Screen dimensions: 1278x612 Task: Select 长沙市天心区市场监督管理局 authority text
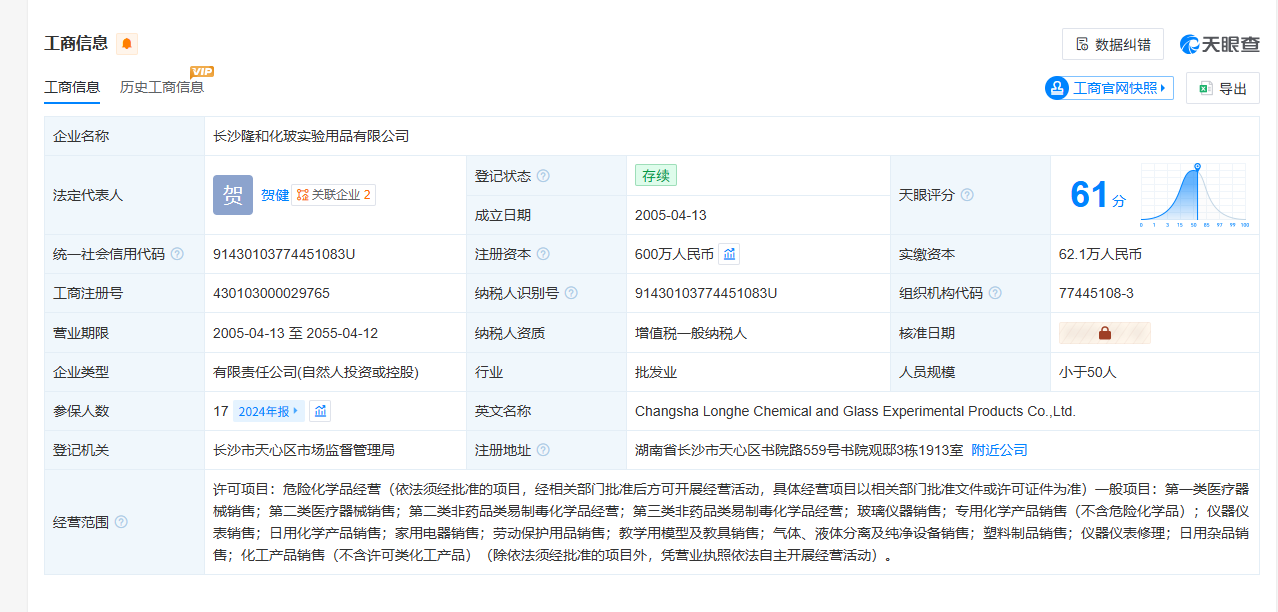[x=304, y=450]
